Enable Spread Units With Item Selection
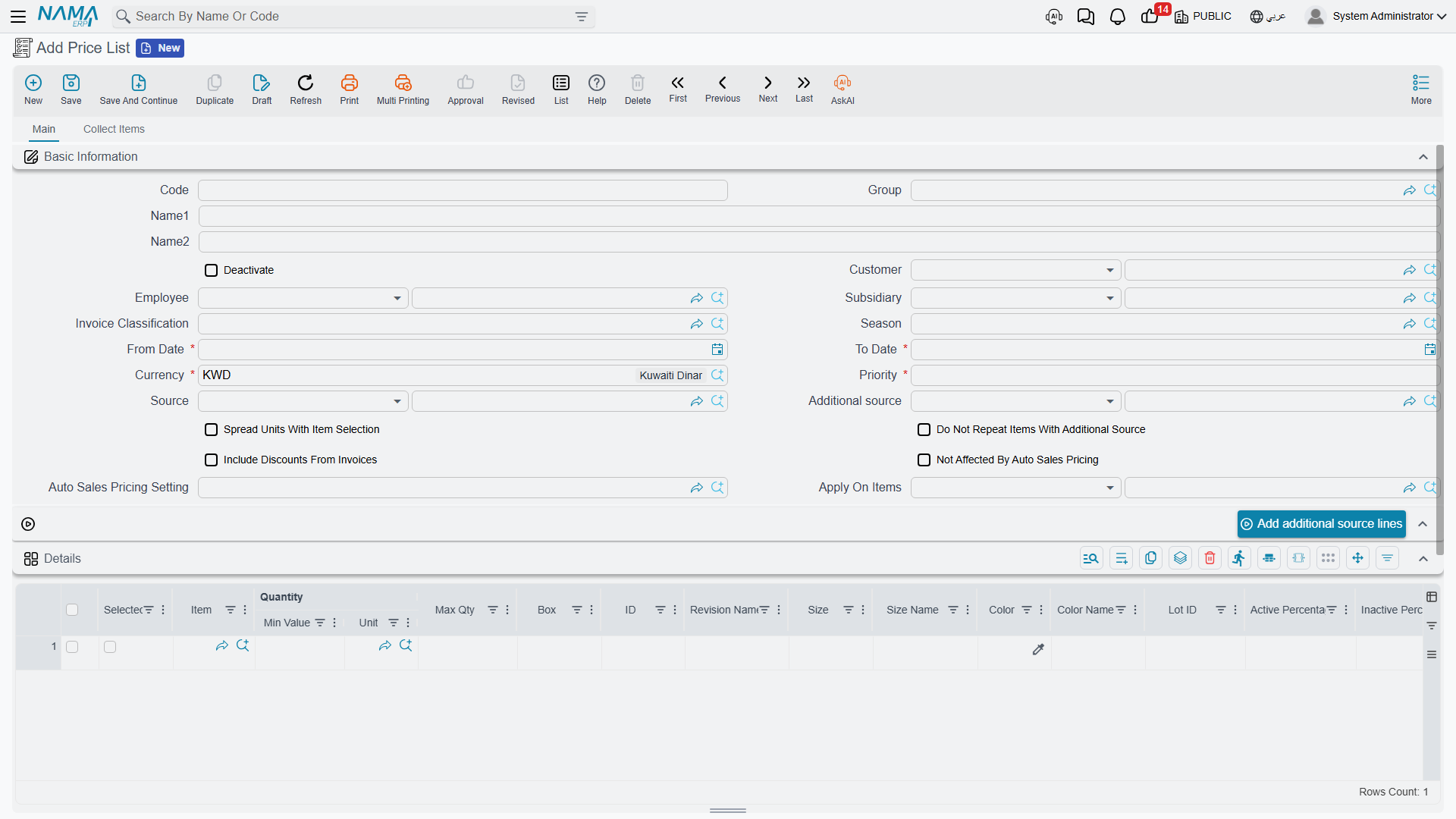 pos(212,430)
